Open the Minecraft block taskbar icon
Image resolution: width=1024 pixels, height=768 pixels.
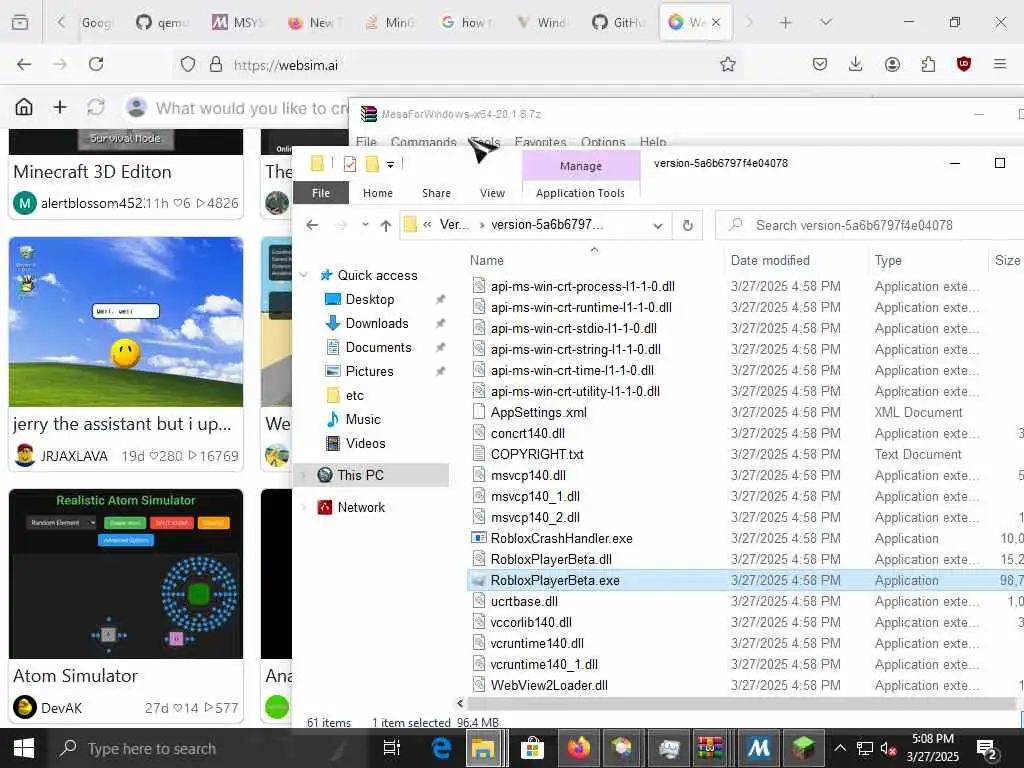(803, 748)
